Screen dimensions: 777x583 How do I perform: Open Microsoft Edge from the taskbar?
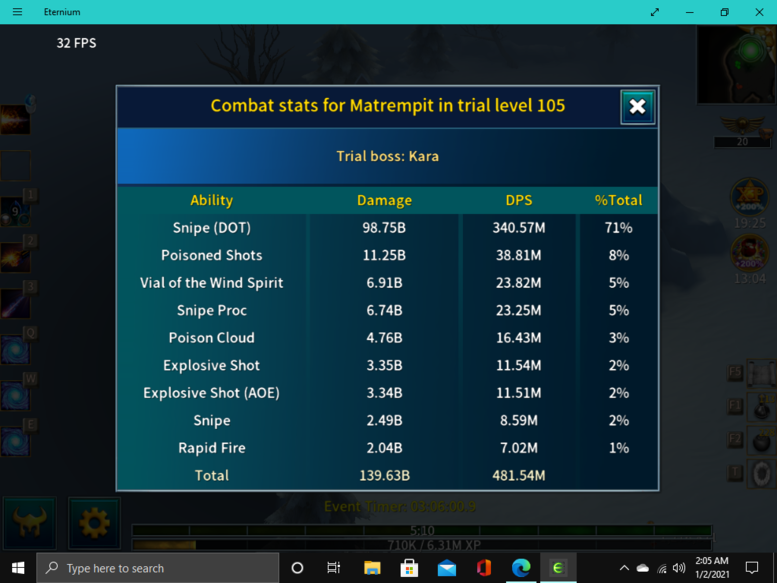tap(521, 568)
